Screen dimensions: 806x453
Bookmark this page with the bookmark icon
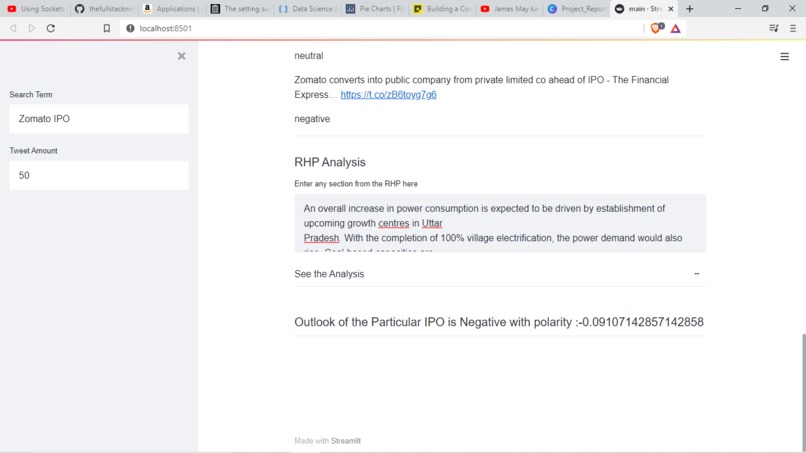click(106, 28)
